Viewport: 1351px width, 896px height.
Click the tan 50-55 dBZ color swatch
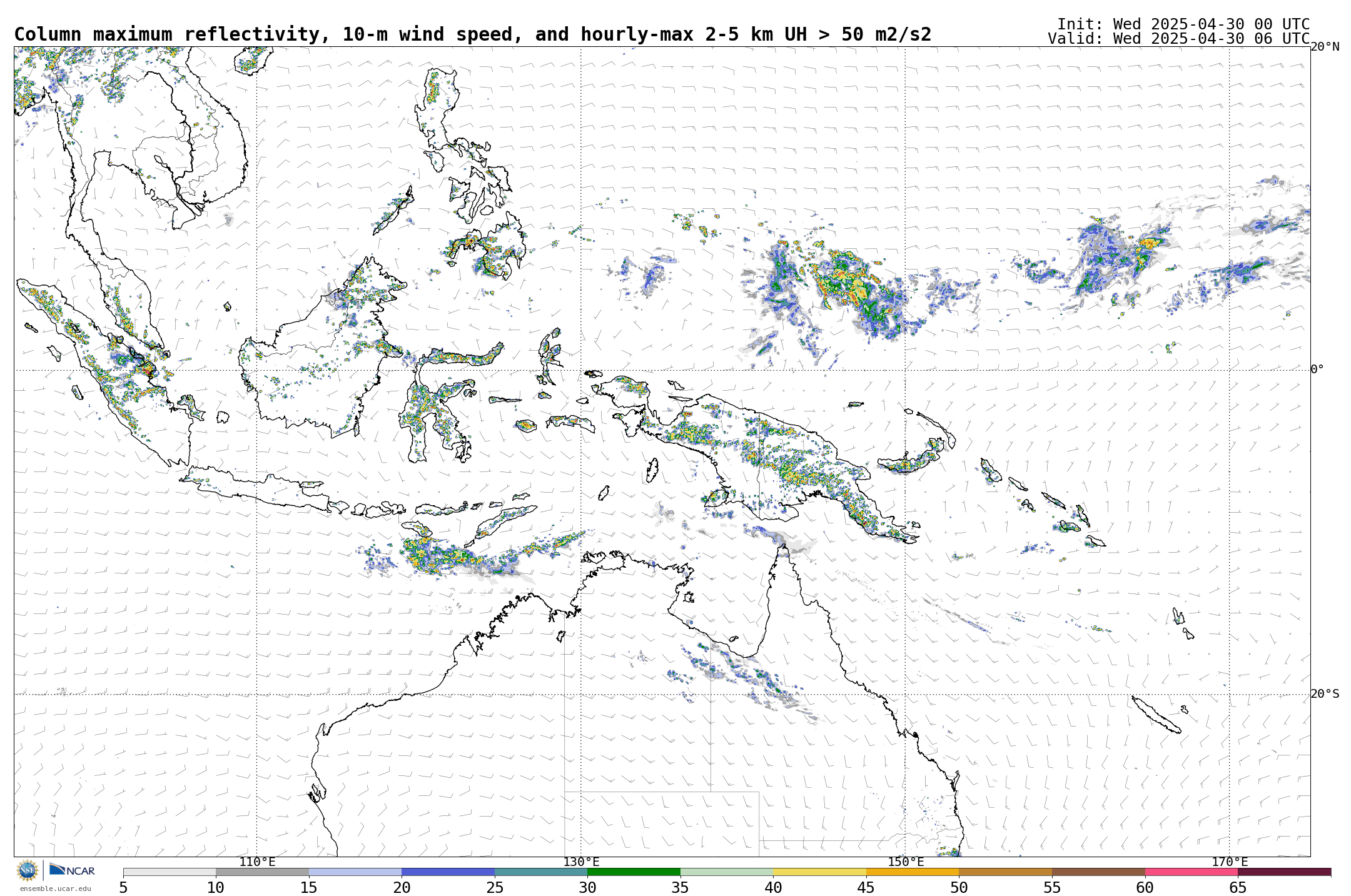pos(1005,872)
